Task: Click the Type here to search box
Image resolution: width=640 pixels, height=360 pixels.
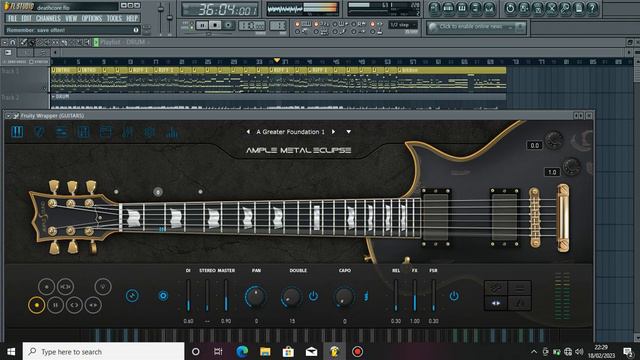Action: 103,351
